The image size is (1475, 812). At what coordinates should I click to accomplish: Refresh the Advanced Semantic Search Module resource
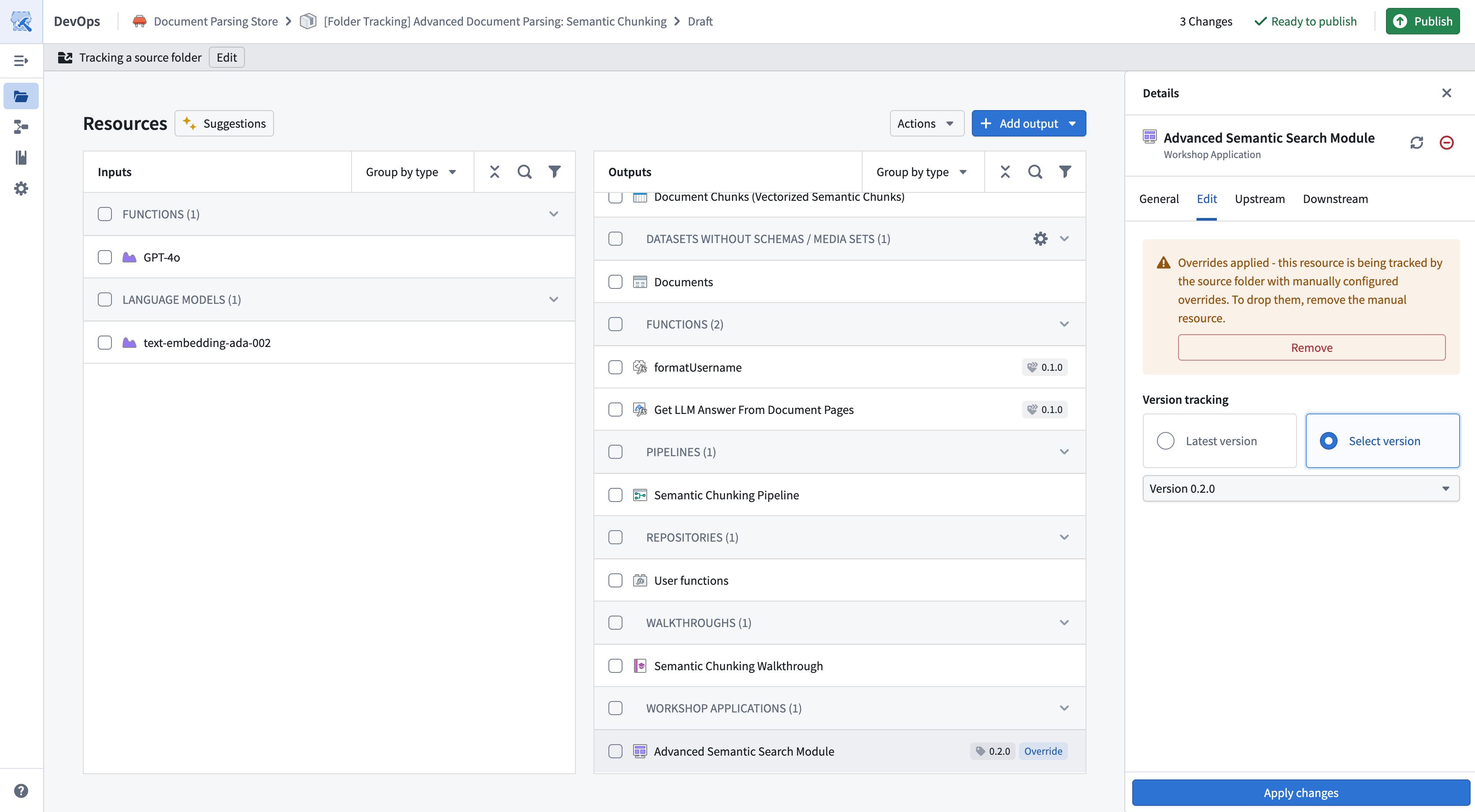click(1416, 143)
